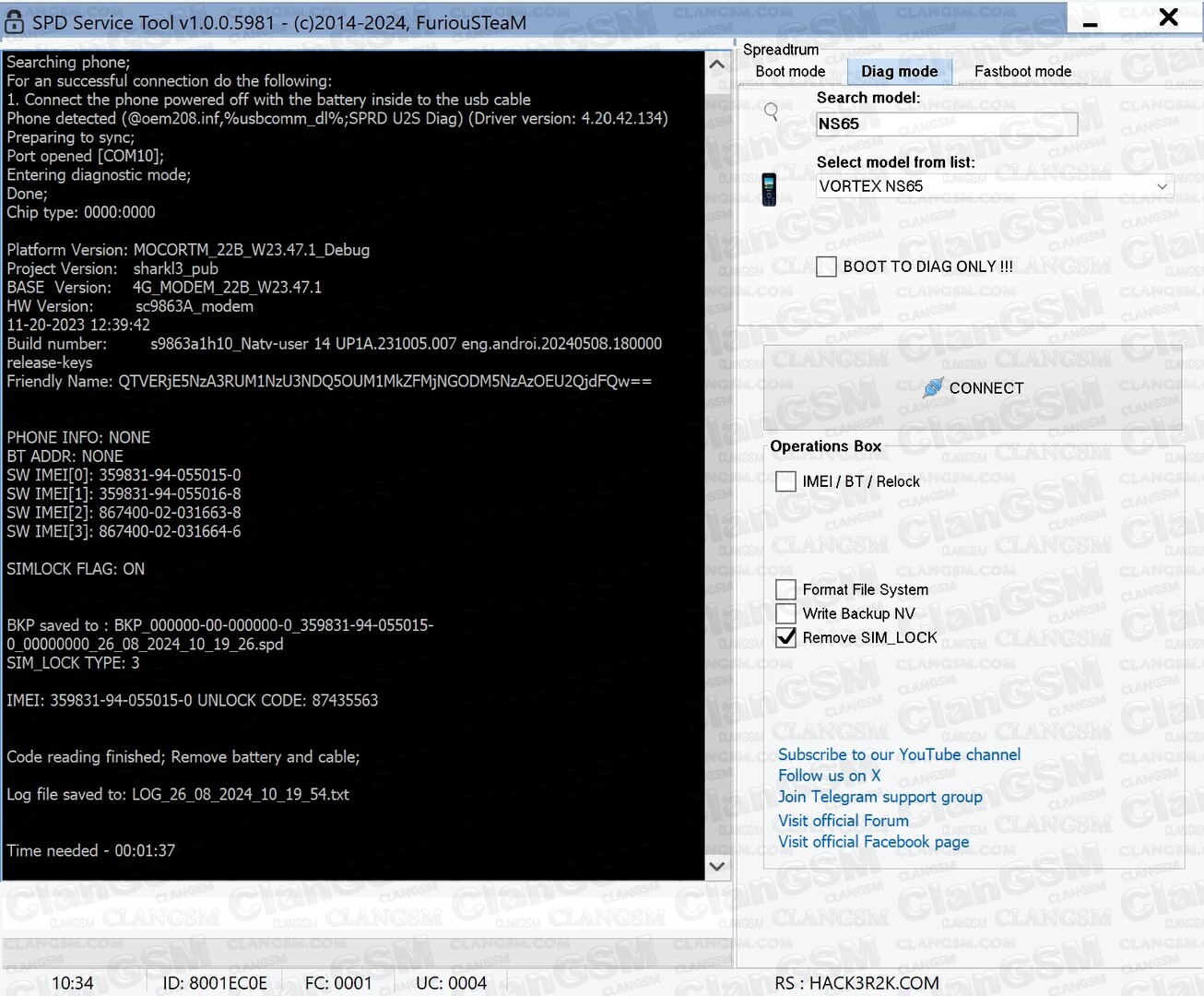Enable Format File System checkbox
The image size is (1204, 996).
[x=785, y=589]
